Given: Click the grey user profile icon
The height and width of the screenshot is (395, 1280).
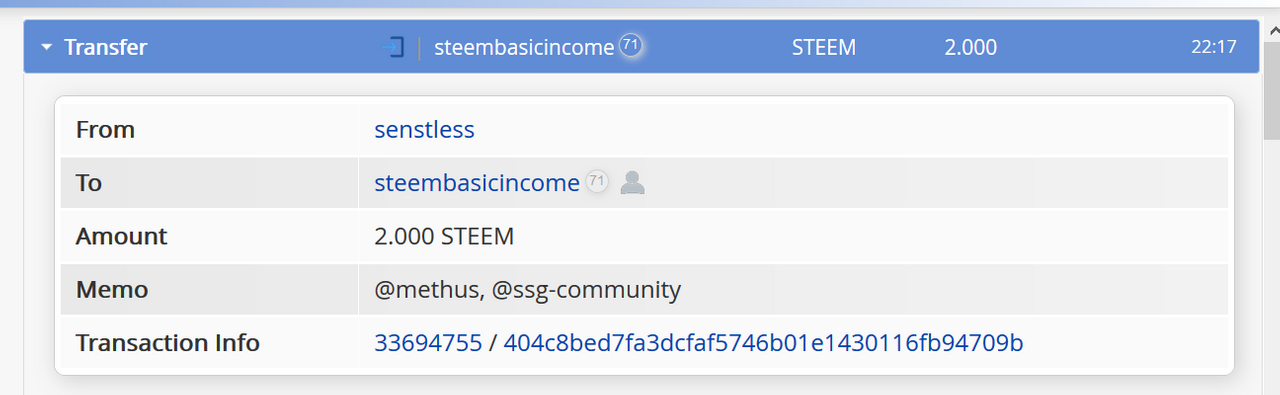Looking at the screenshot, I should tap(632, 182).
